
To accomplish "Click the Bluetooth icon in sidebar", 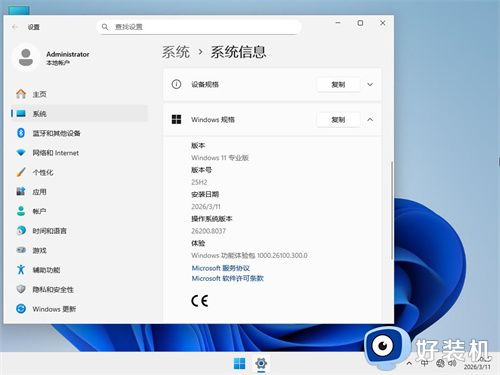I will tap(21, 133).
